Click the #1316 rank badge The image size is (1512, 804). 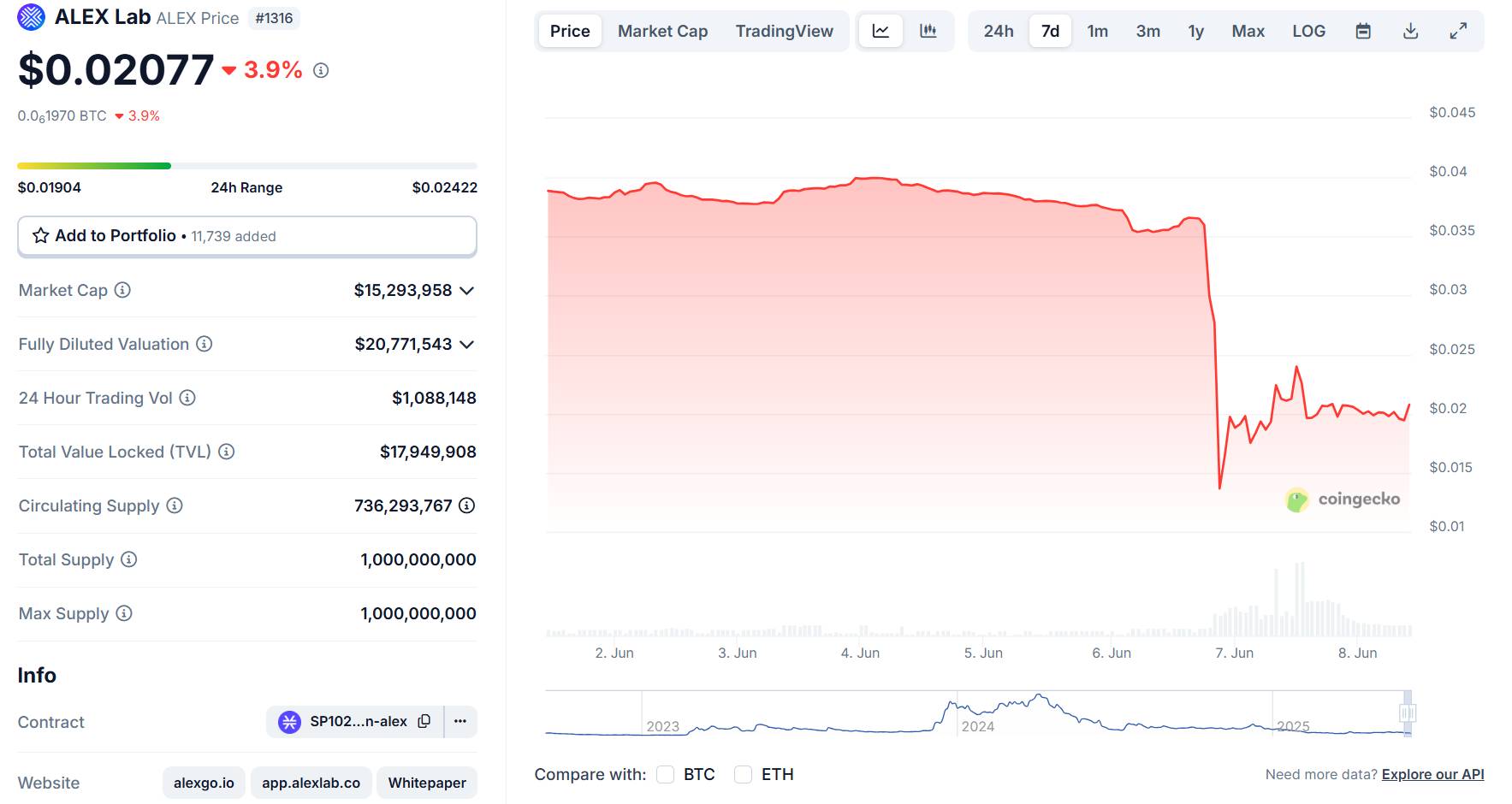click(274, 18)
